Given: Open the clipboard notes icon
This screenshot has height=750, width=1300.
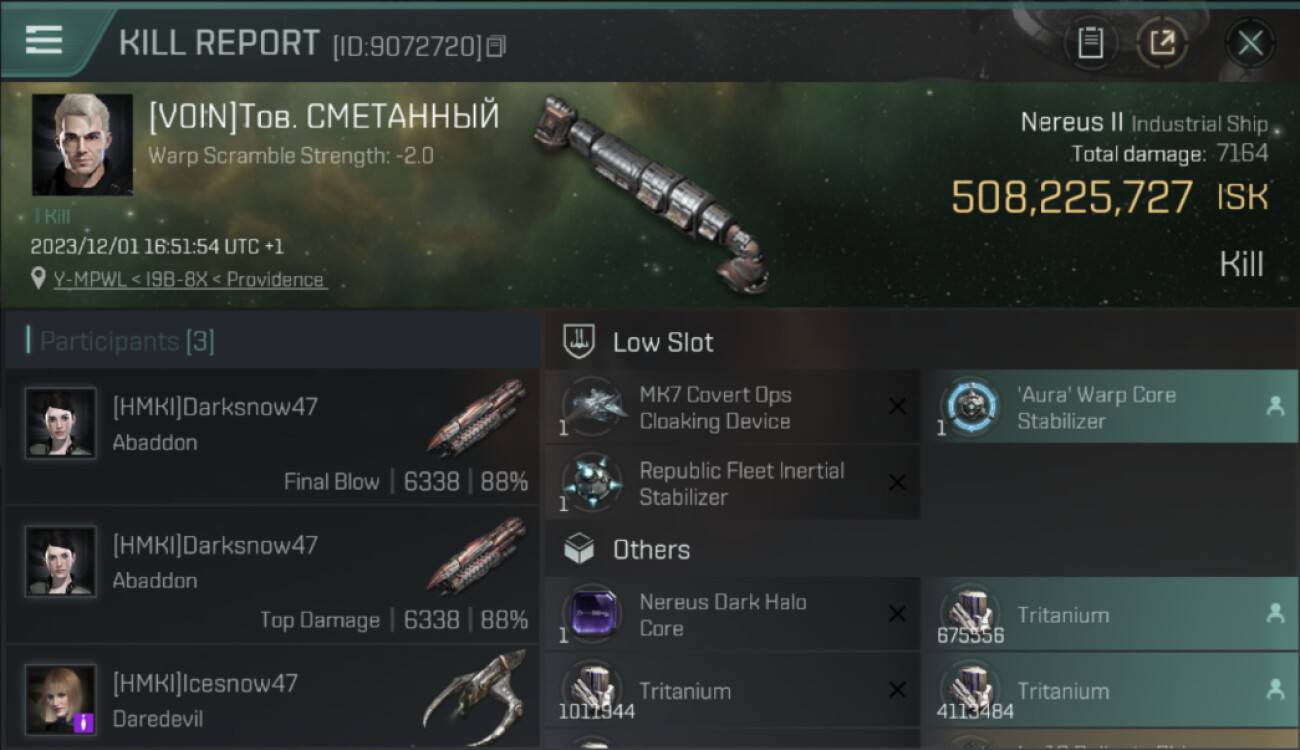Looking at the screenshot, I should click(1090, 43).
